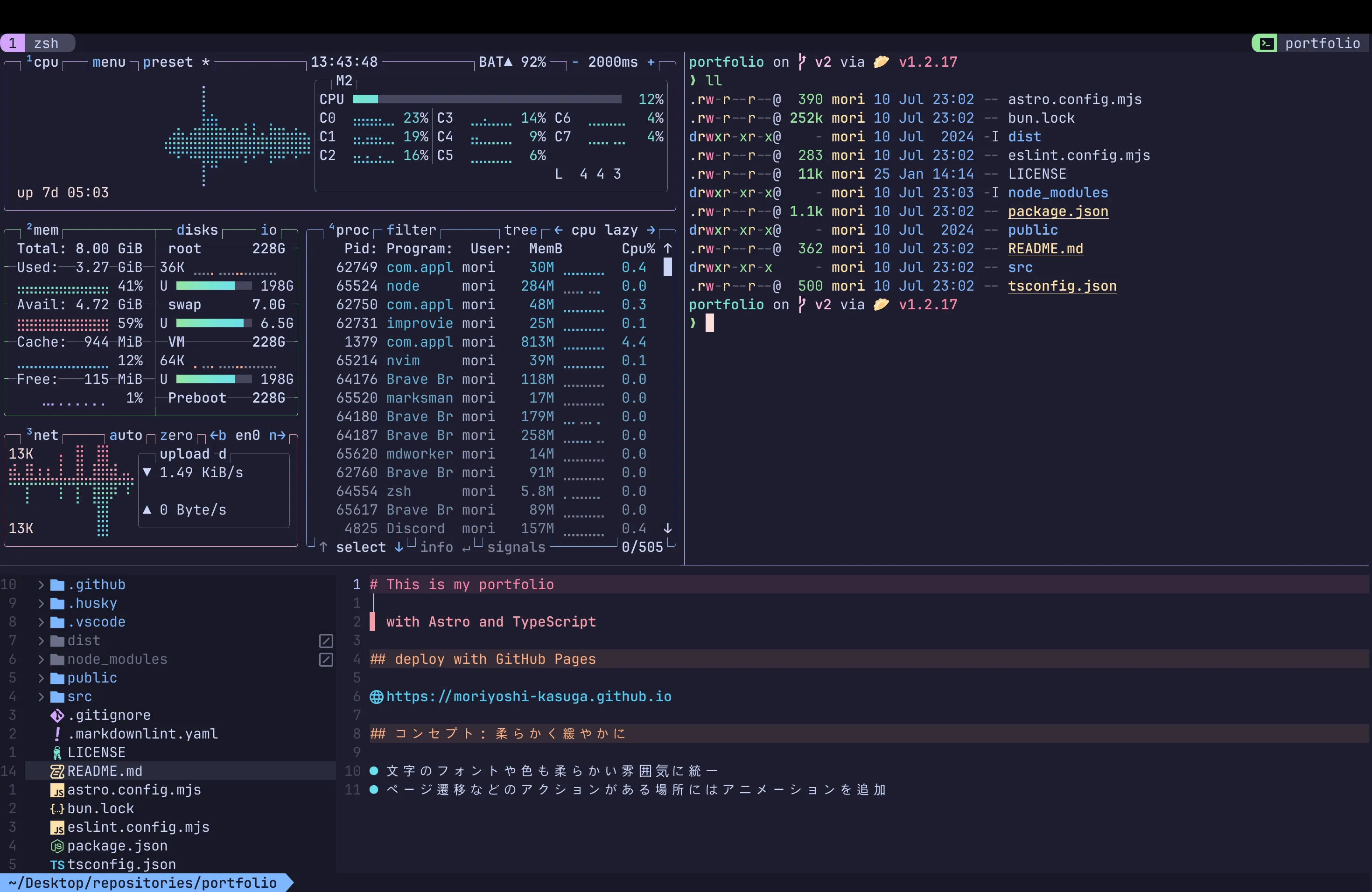
Task: Open the btop menu item
Action: click(109, 62)
